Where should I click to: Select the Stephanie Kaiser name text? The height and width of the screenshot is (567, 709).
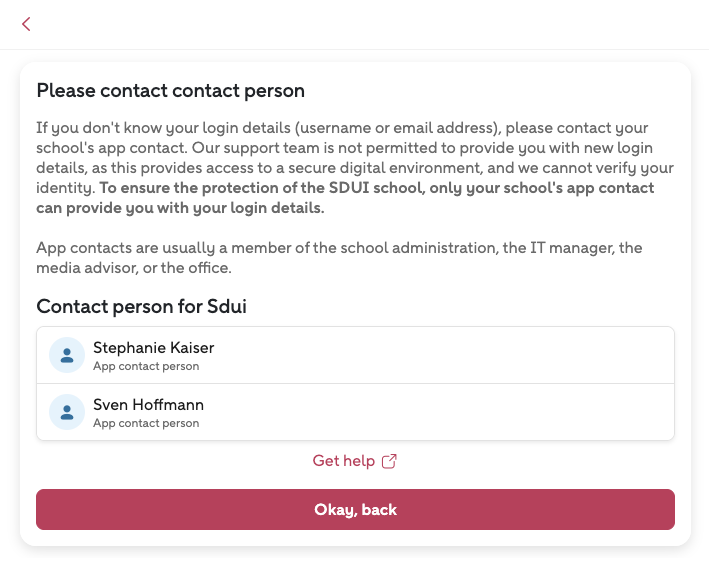pos(153,348)
